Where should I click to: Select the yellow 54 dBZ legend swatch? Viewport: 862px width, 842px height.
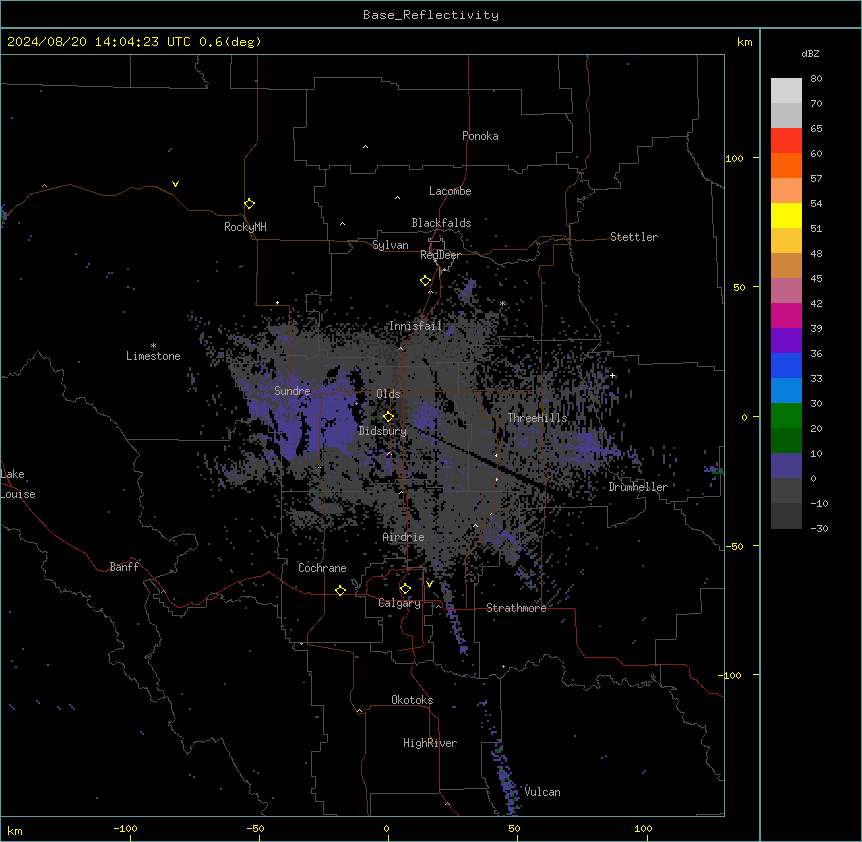(786, 215)
